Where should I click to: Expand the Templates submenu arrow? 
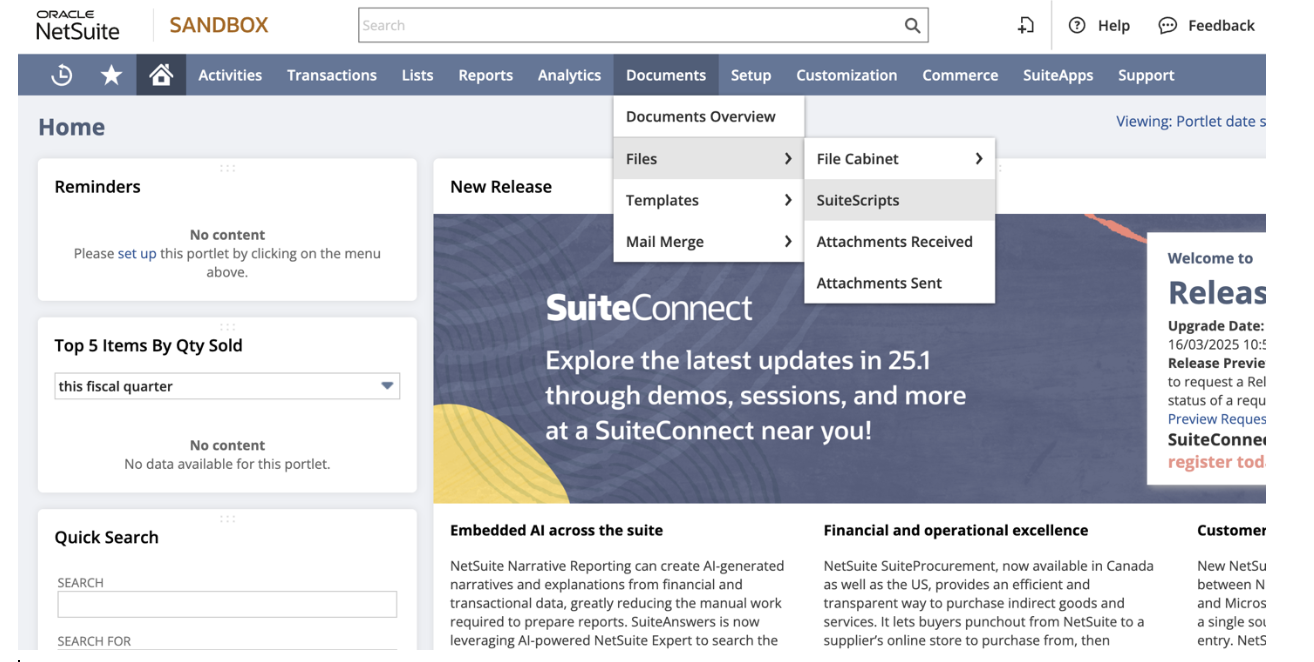[x=788, y=200]
